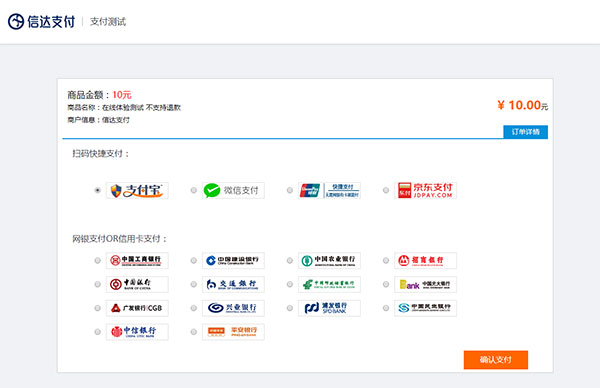The image size is (600, 388).
Task: Select the 招商银行 radio button
Action: click(386, 261)
